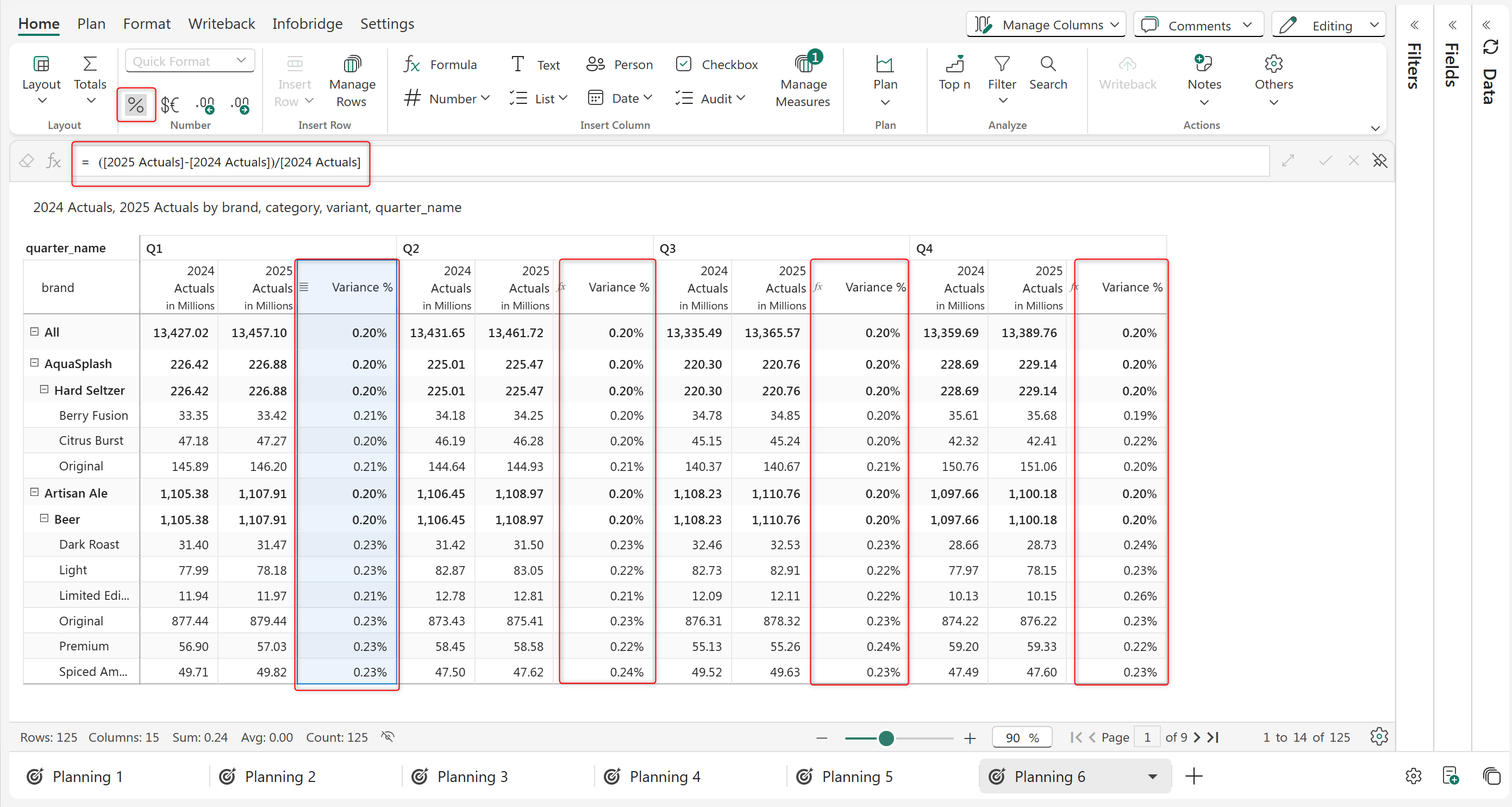Screen dimensions: 1512x807
Task: Collapse the AquaSplash brand row
Action: 35,363
